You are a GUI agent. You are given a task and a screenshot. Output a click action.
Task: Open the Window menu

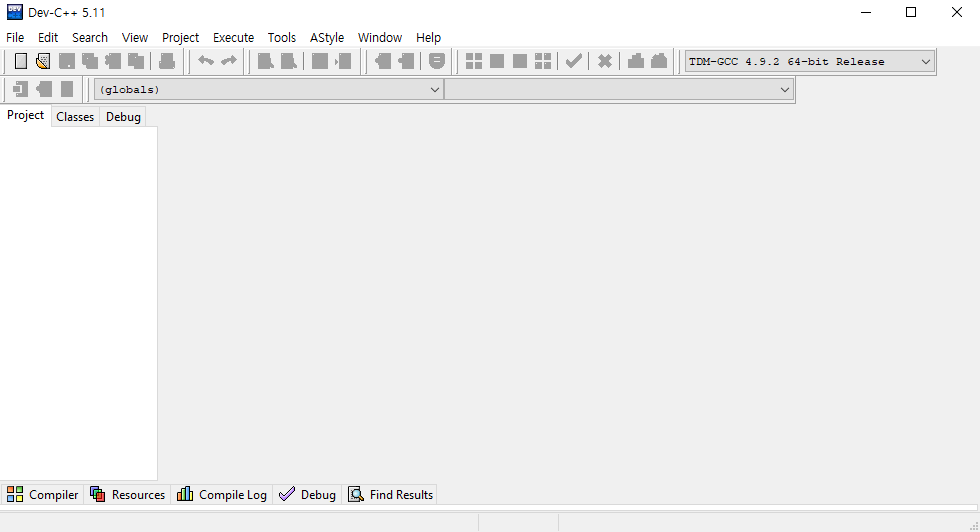379,38
